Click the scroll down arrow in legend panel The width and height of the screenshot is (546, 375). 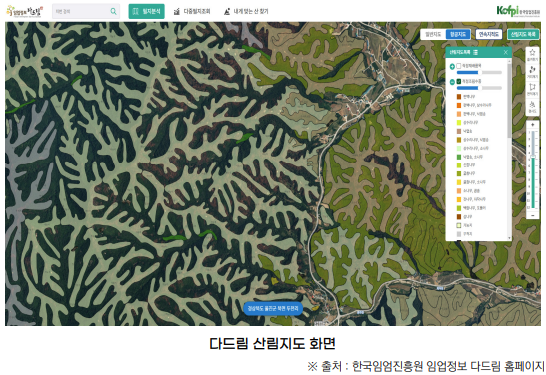(509, 238)
